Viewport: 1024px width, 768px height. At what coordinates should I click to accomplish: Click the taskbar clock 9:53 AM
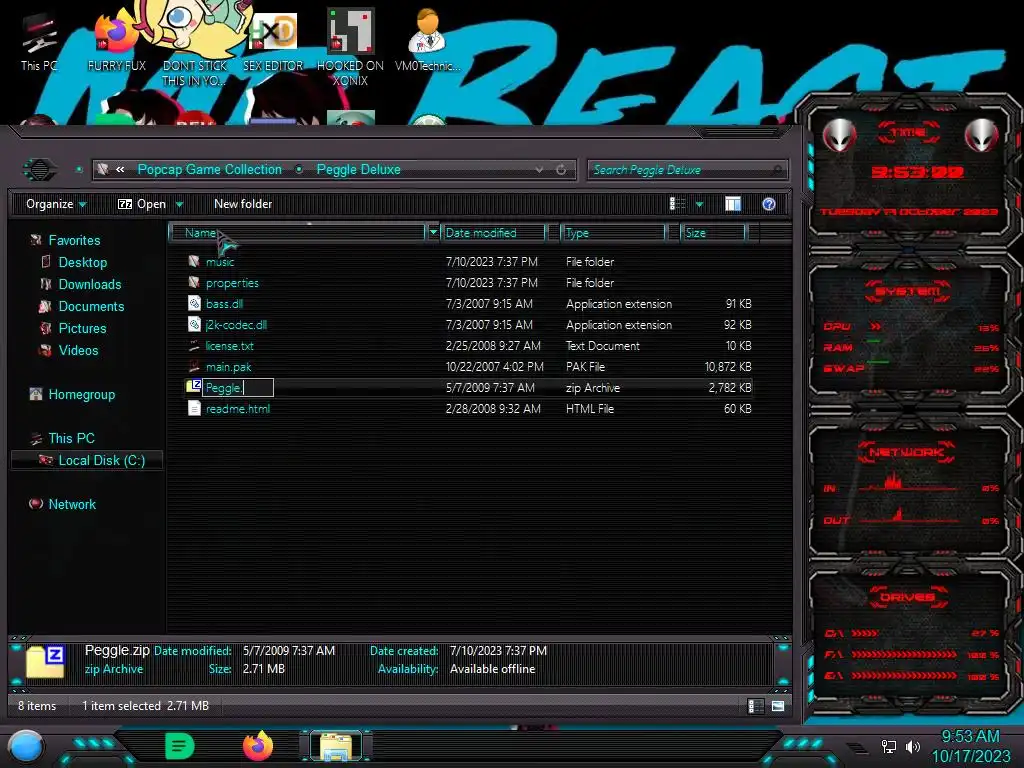[x=970, y=737]
